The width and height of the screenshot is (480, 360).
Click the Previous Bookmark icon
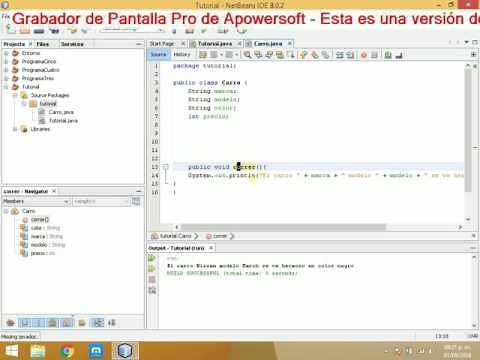tap(304, 55)
